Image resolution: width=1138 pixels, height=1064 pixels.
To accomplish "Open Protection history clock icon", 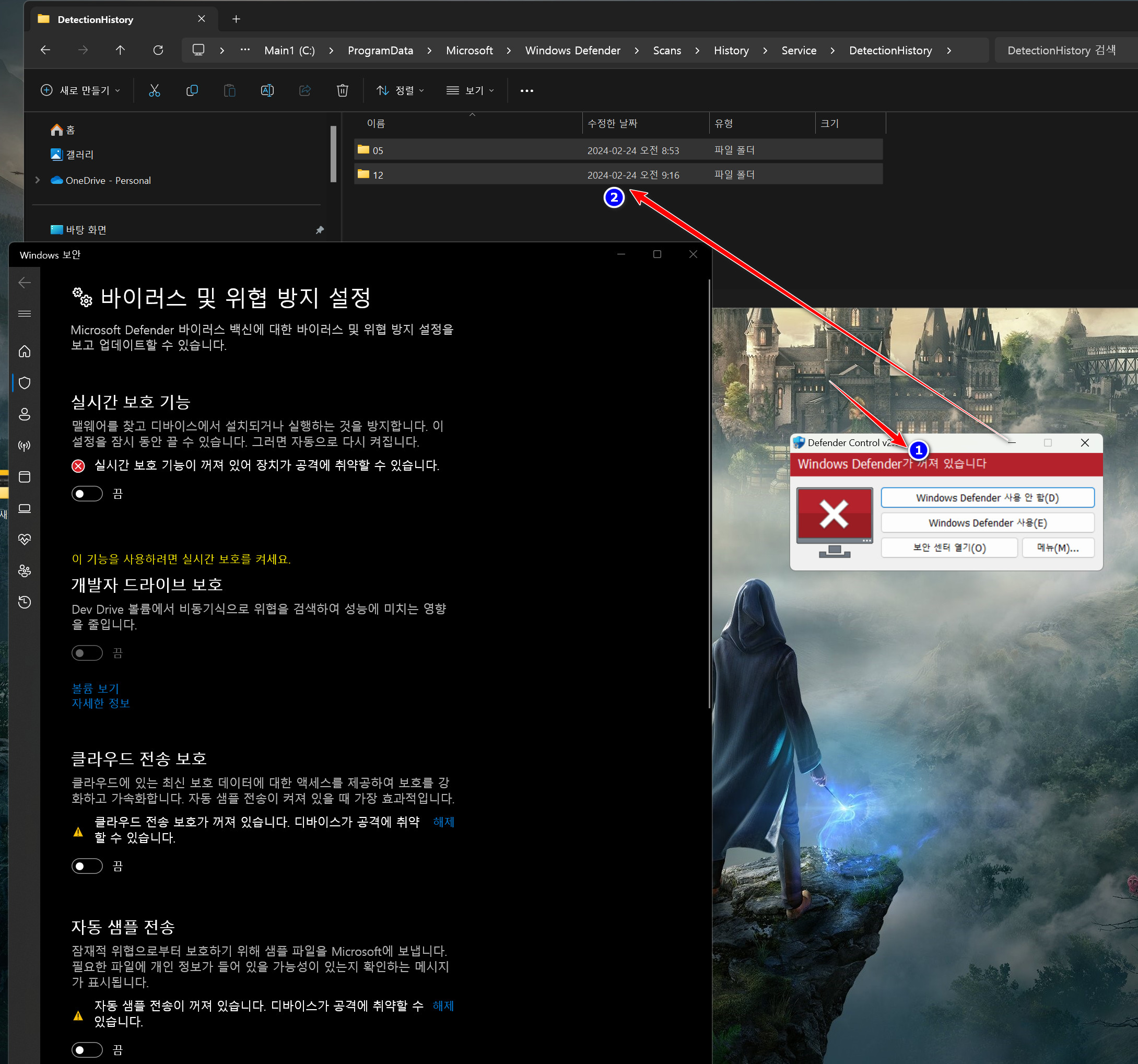I will 25,602.
